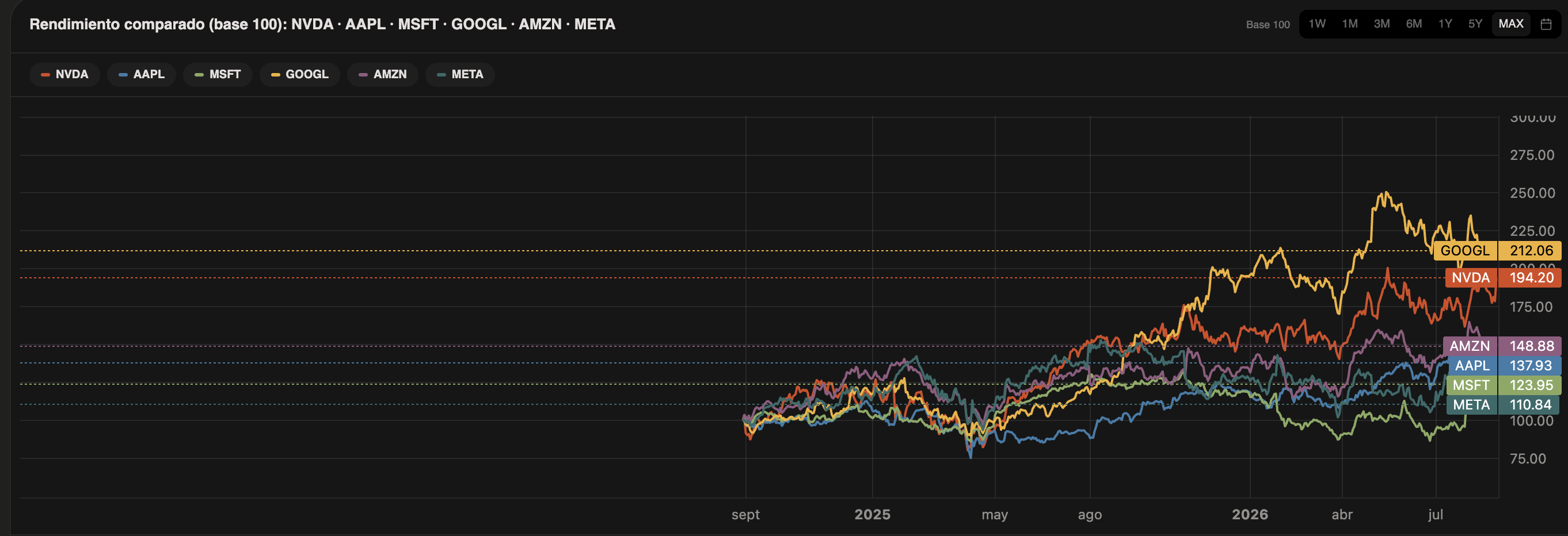The width and height of the screenshot is (1568, 536).
Task: Click the 100.00 y-axis value
Action: point(1532,420)
